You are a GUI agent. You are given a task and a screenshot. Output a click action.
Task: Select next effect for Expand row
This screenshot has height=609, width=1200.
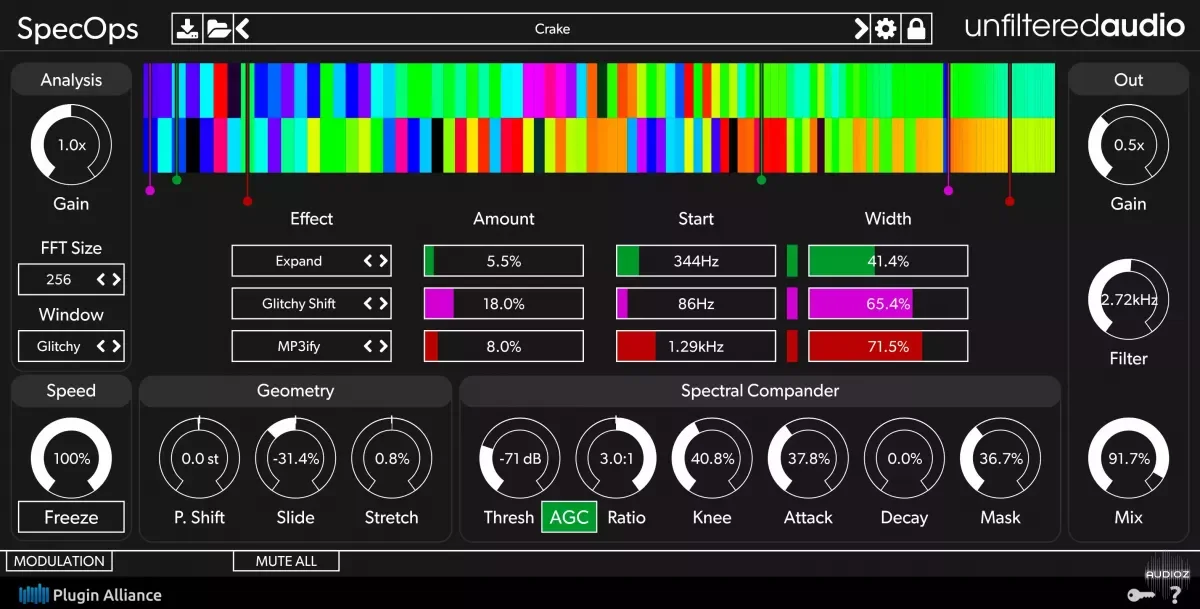[383, 261]
